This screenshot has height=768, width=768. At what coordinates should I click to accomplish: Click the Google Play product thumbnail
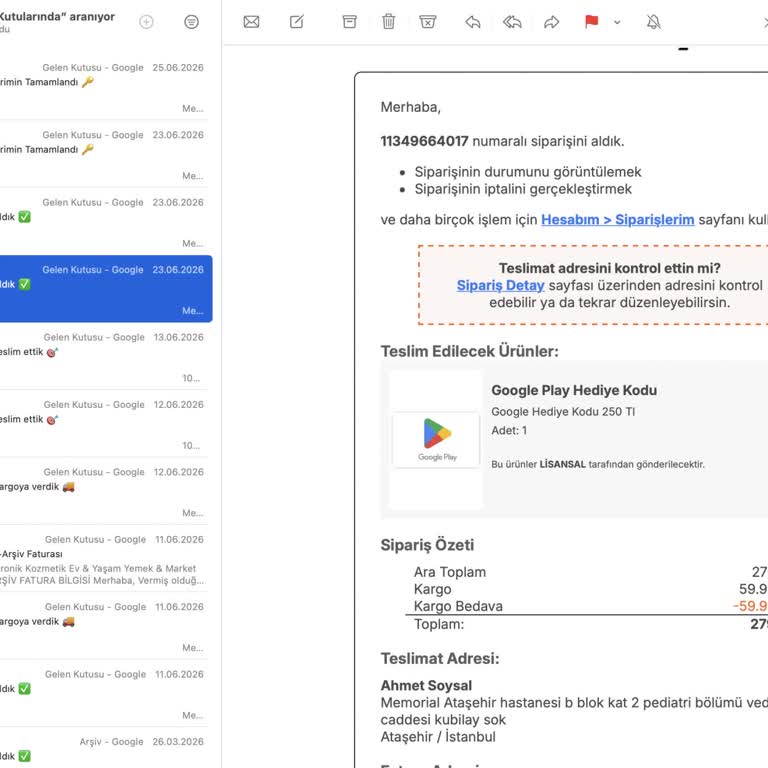(436, 440)
